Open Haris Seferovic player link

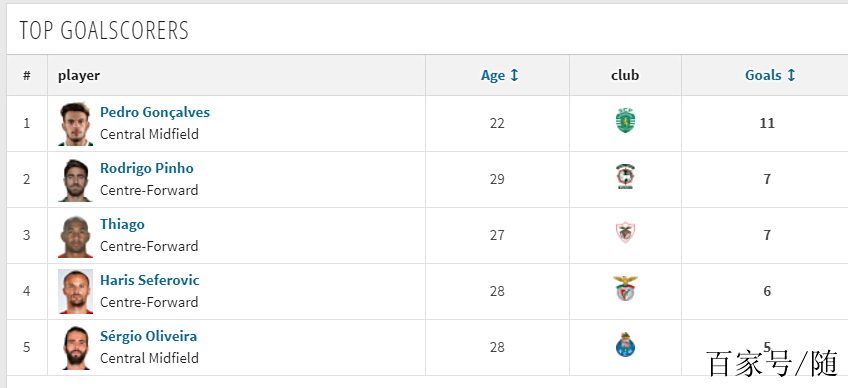(149, 280)
